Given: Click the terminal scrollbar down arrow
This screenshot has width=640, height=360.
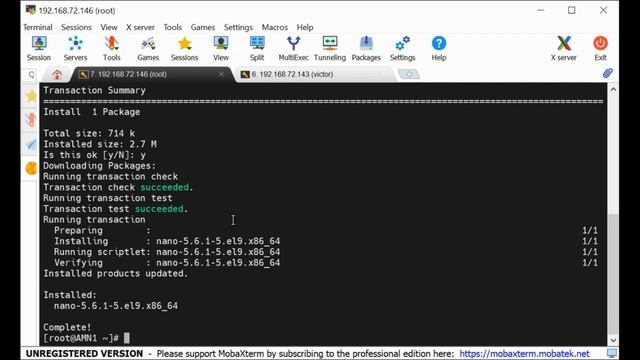Looking at the screenshot, I should pyautogui.click(x=613, y=340).
